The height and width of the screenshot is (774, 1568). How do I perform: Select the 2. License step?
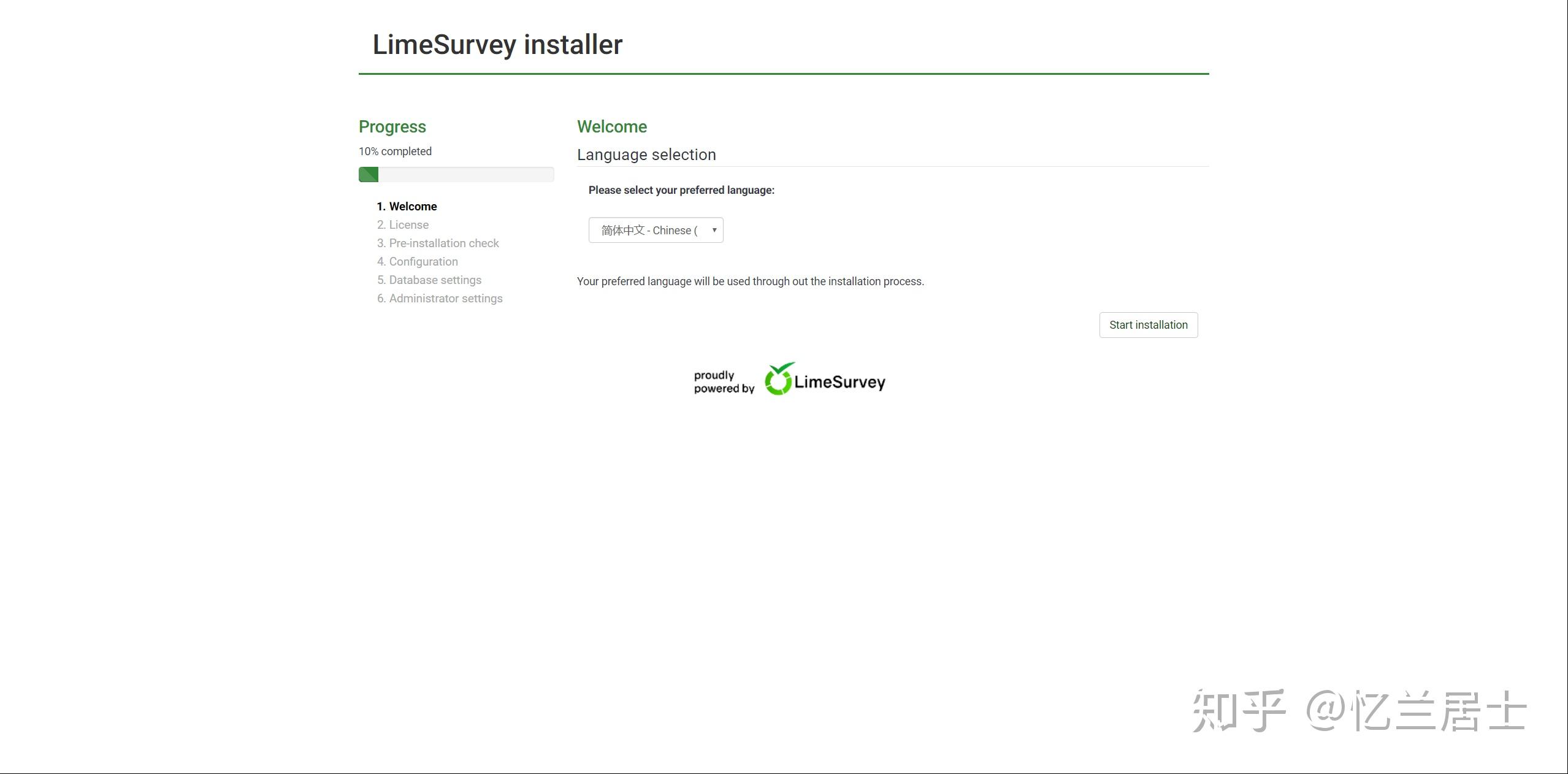coord(402,225)
